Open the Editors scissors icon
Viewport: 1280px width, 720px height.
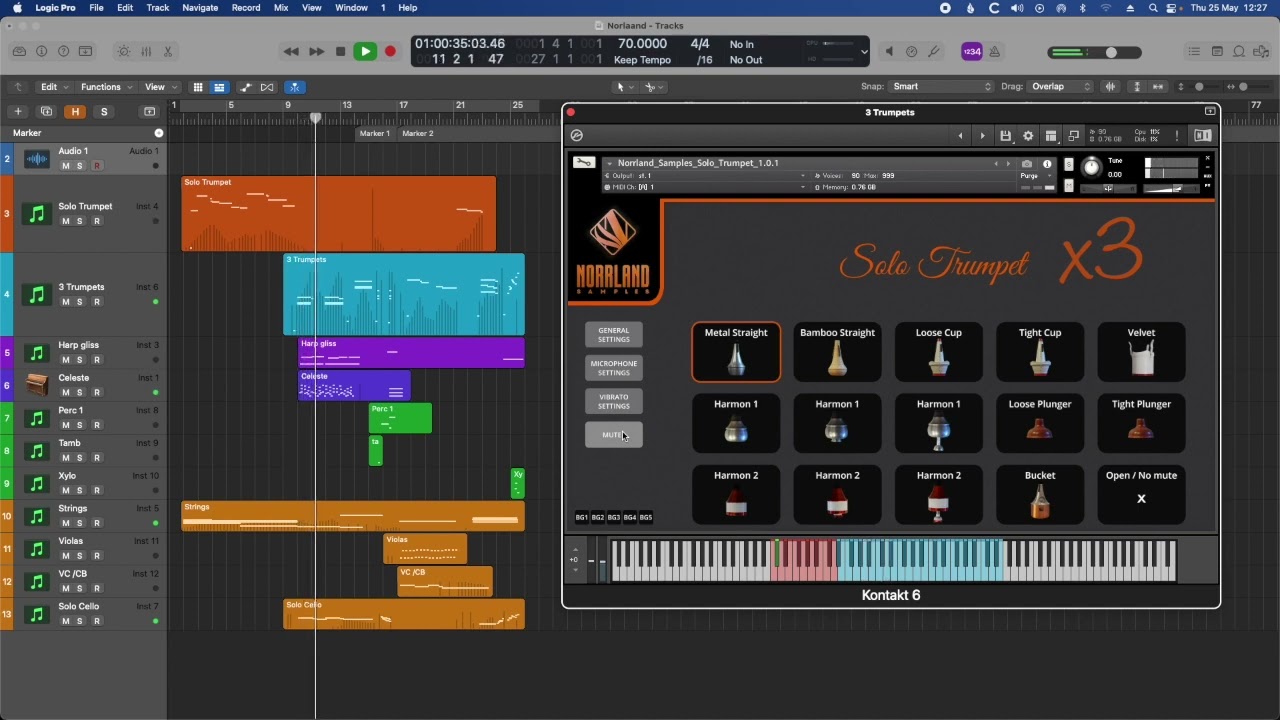tap(168, 52)
